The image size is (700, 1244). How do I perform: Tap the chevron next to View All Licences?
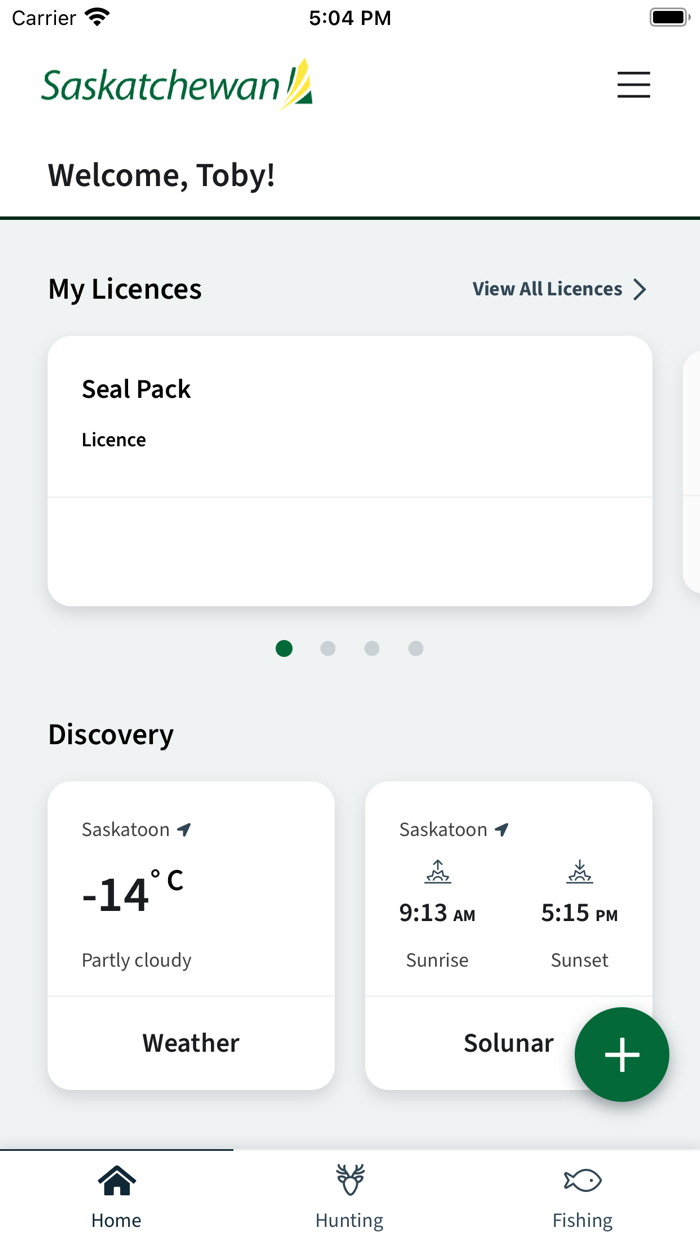click(640, 289)
